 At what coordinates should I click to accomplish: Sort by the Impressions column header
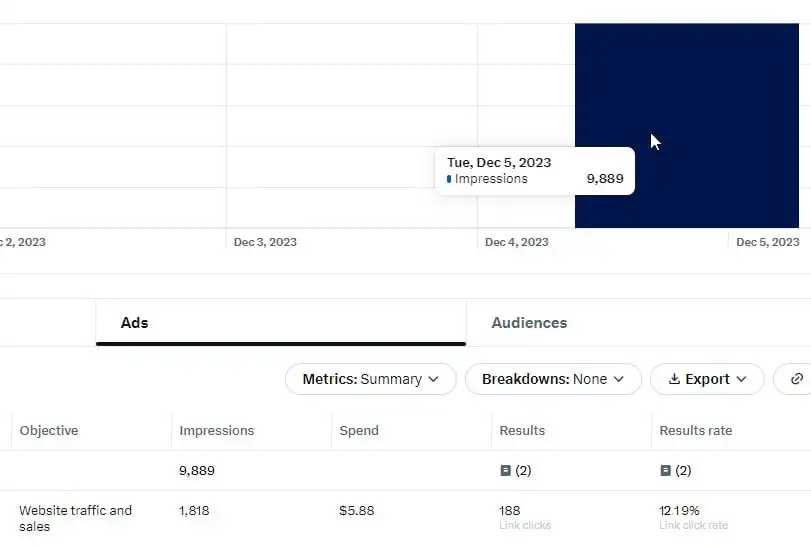(217, 430)
